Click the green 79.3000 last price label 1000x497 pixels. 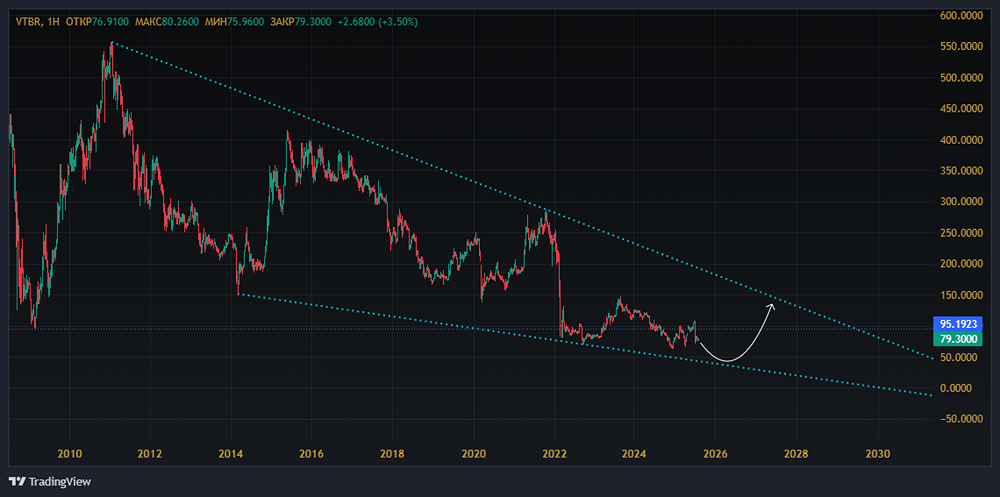959,339
